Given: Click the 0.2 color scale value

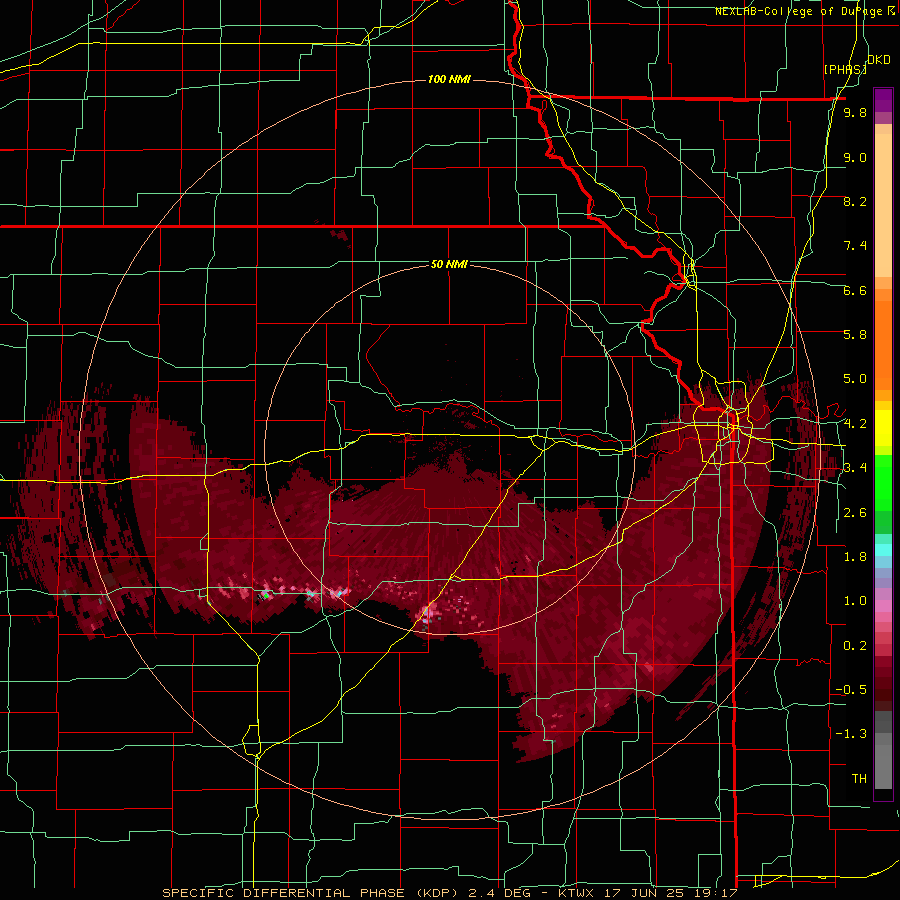Looking at the screenshot, I should coord(855,646).
